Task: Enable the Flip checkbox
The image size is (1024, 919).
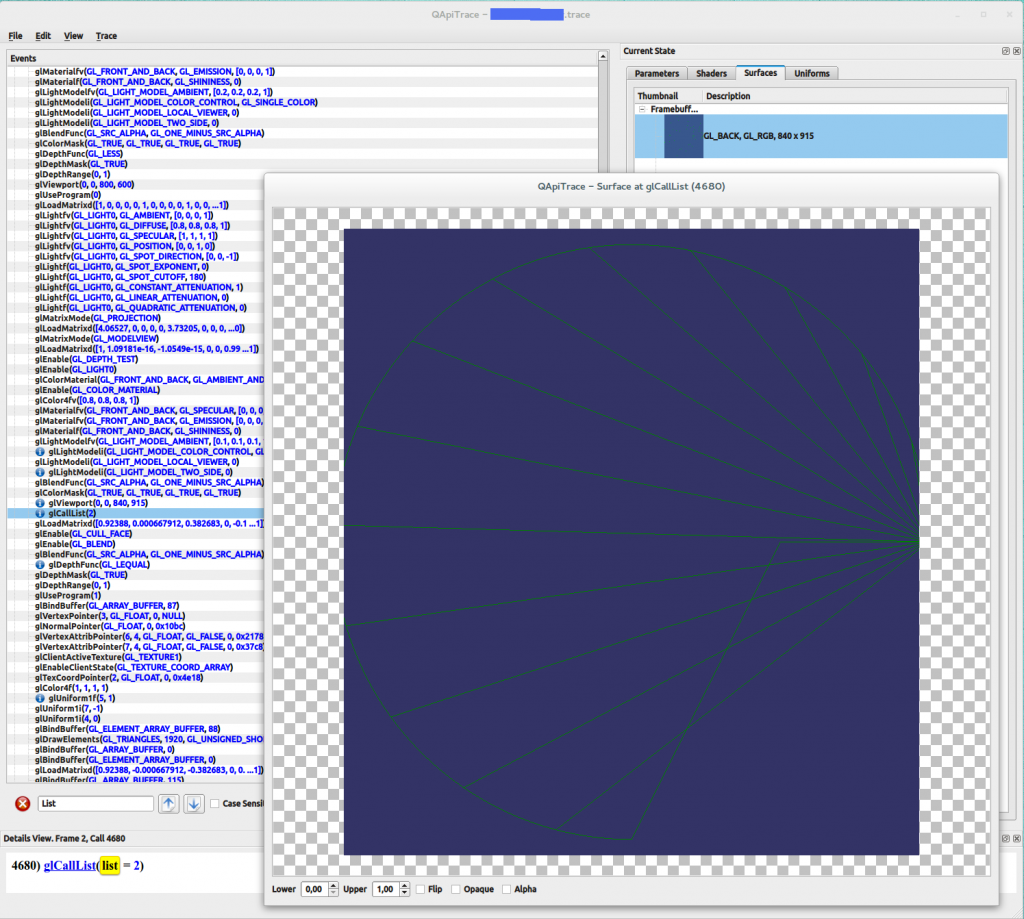Action: [420, 888]
